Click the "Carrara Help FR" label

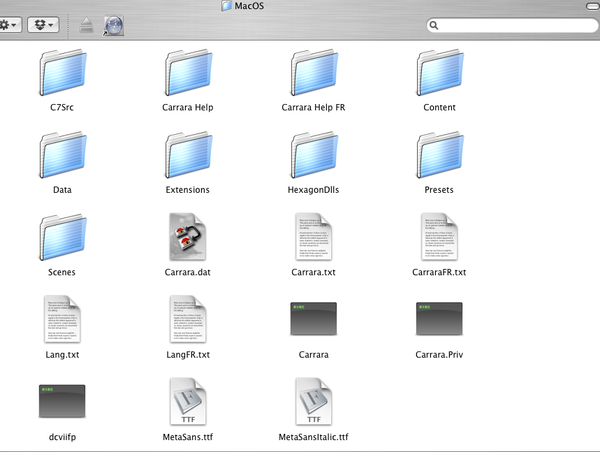[313, 107]
